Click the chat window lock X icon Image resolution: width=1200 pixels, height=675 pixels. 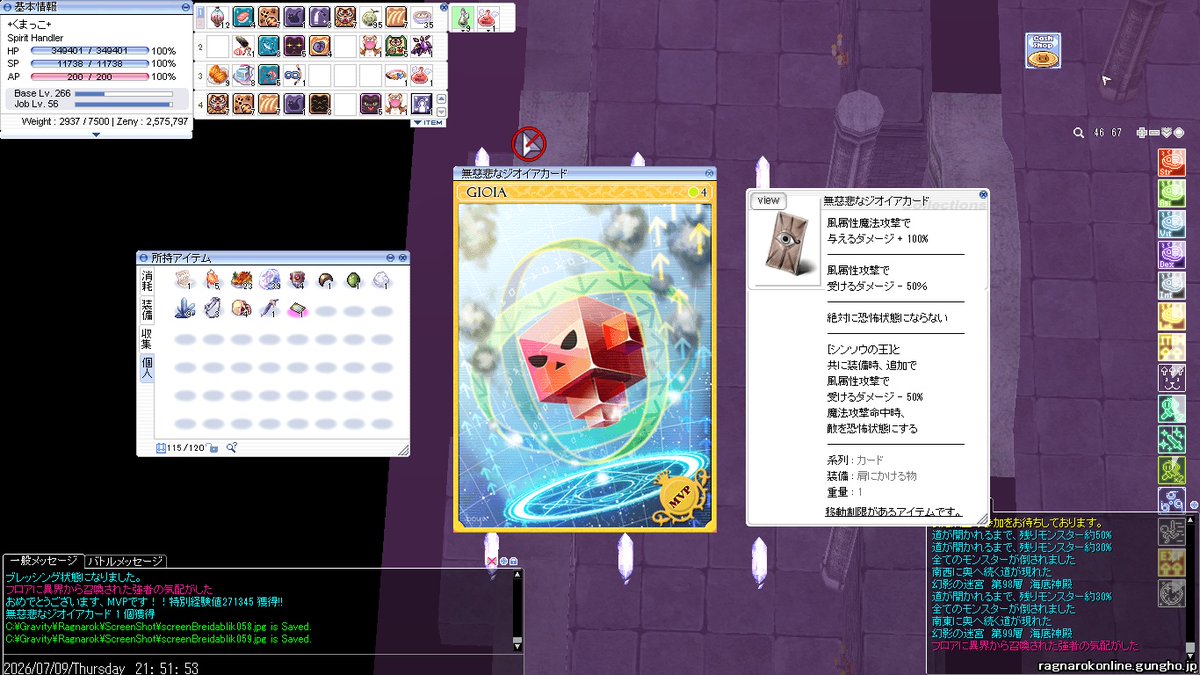pyautogui.click(x=491, y=562)
